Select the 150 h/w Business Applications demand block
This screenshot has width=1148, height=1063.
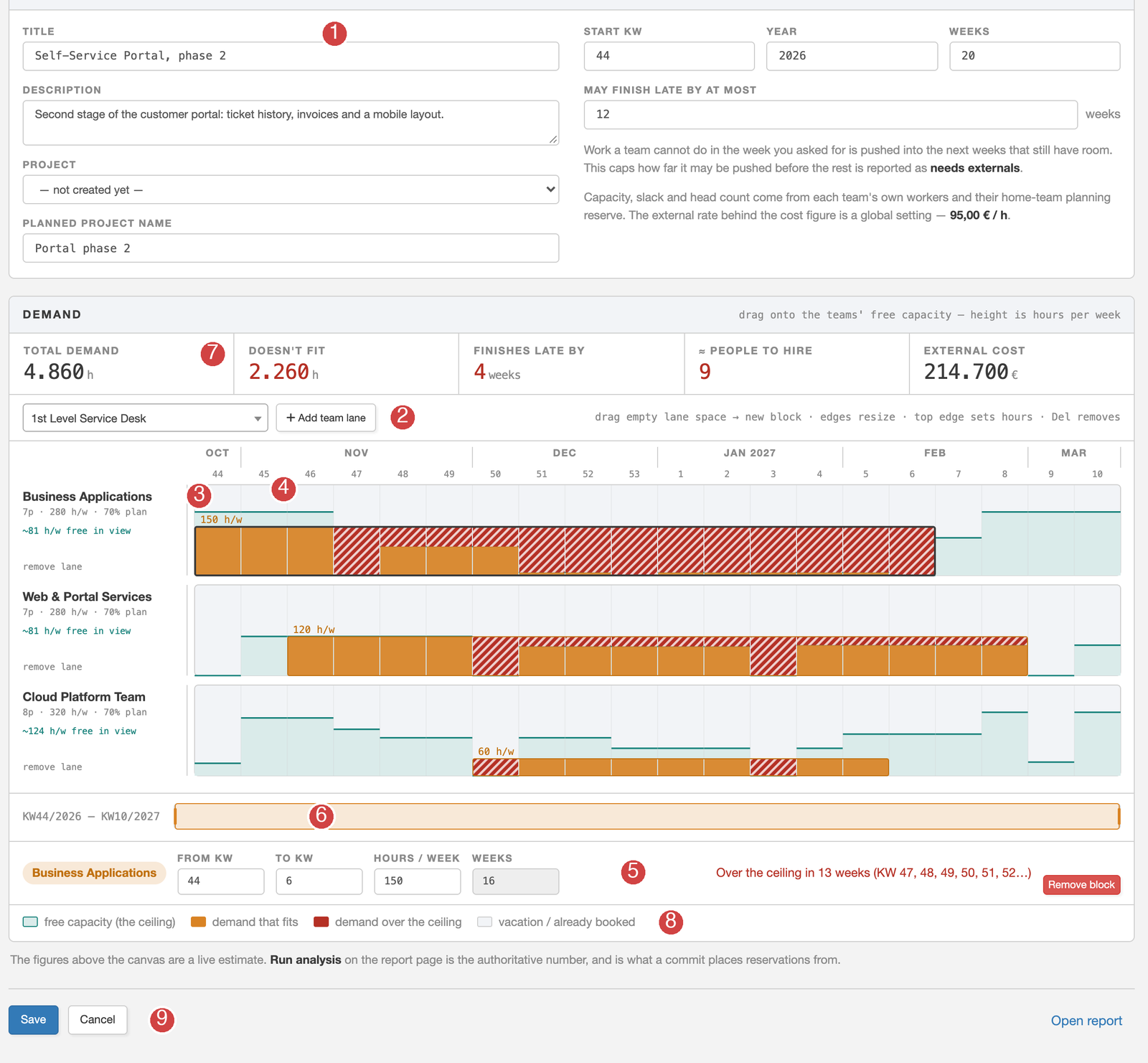(565, 551)
